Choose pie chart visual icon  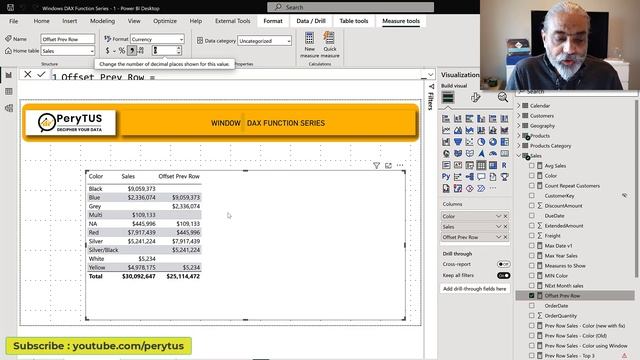pos(481,142)
